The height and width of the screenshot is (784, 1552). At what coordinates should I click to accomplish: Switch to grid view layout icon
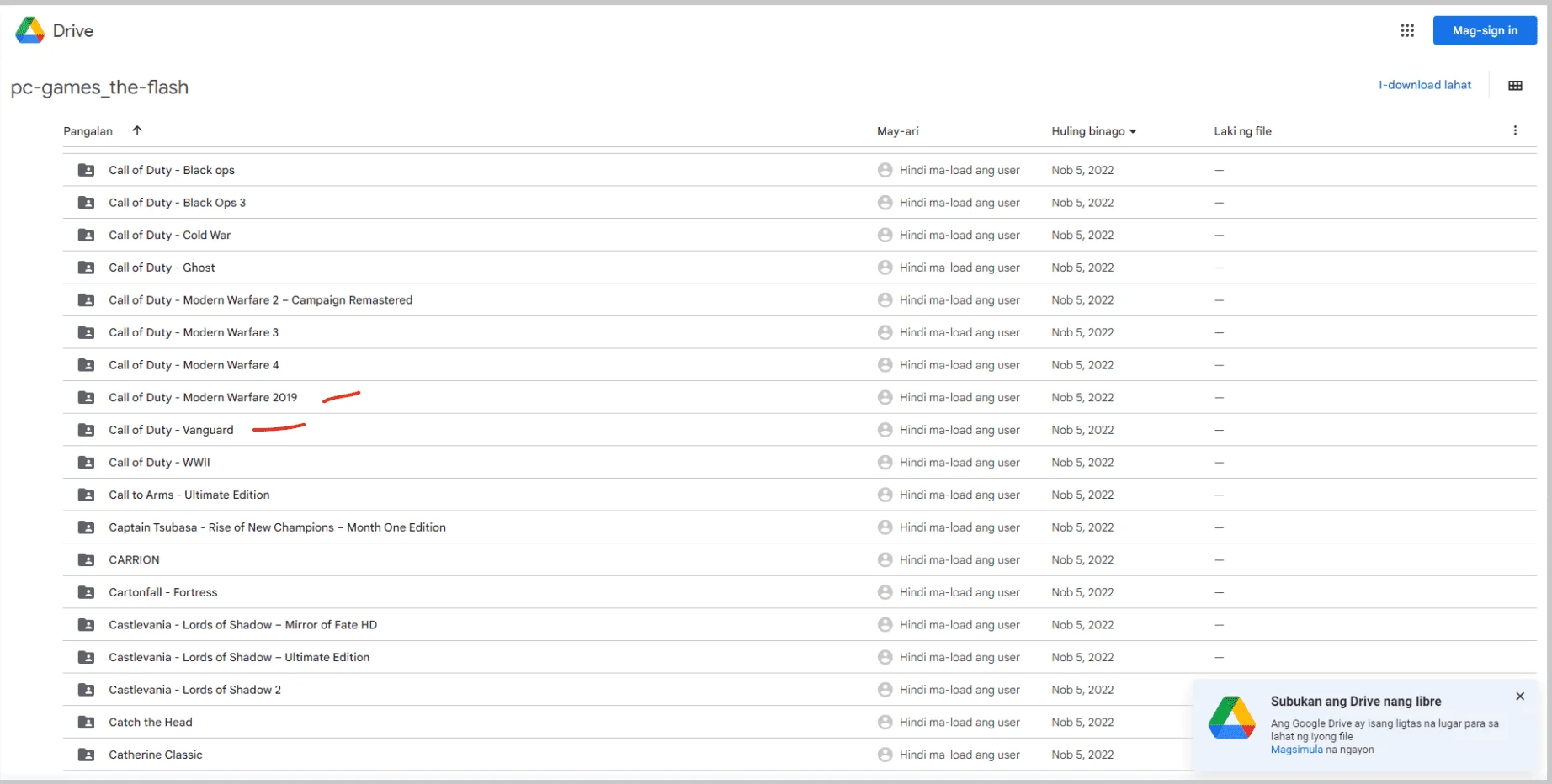click(1515, 85)
